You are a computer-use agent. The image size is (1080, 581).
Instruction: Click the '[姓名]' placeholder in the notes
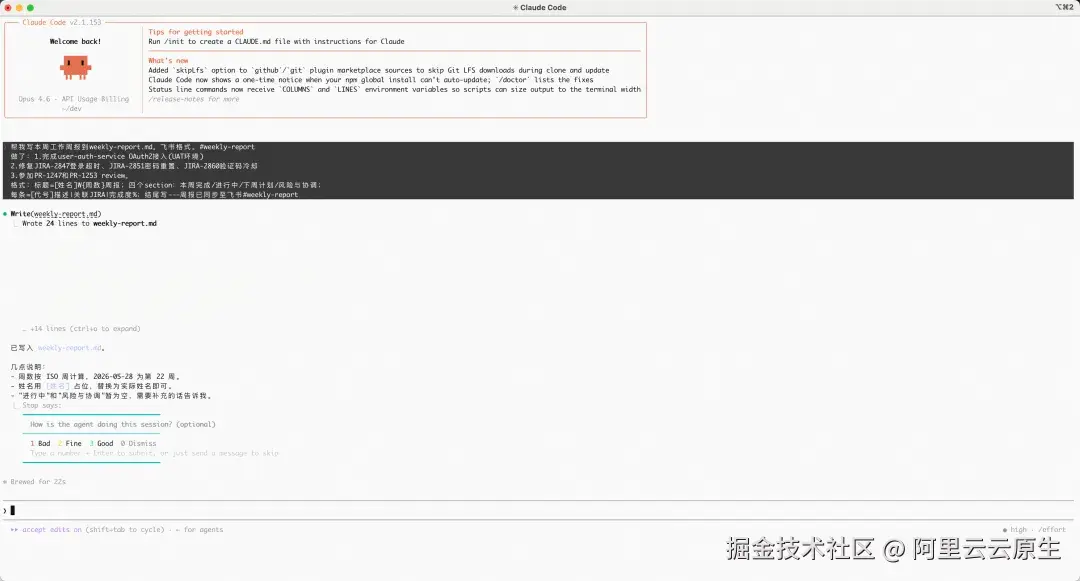pos(58,386)
